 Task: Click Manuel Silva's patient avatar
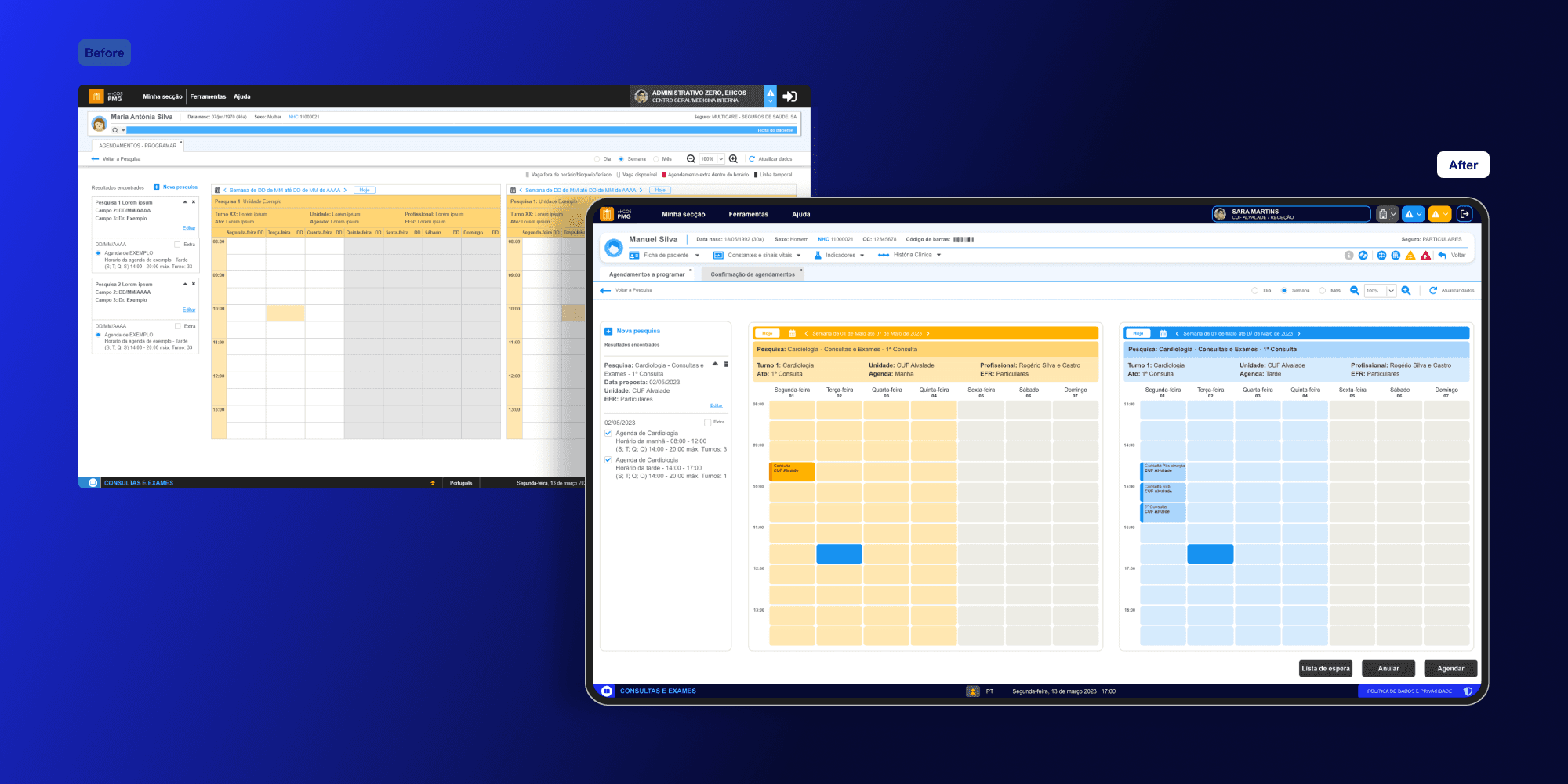click(x=614, y=249)
